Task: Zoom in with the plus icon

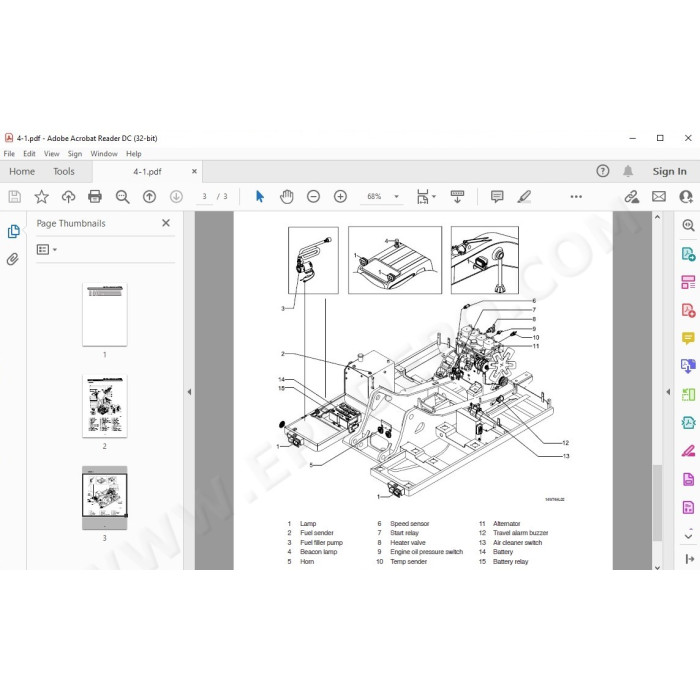Action: 340,196
